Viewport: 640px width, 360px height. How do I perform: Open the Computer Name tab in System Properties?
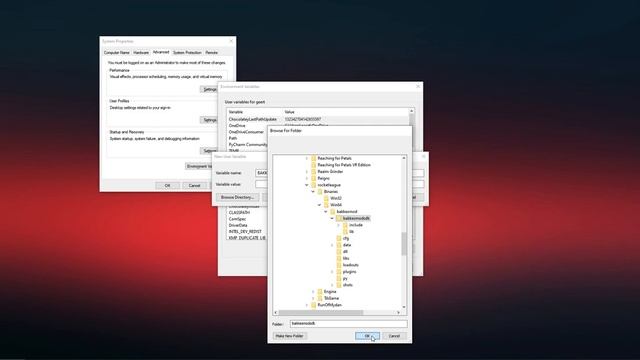[x=116, y=53]
